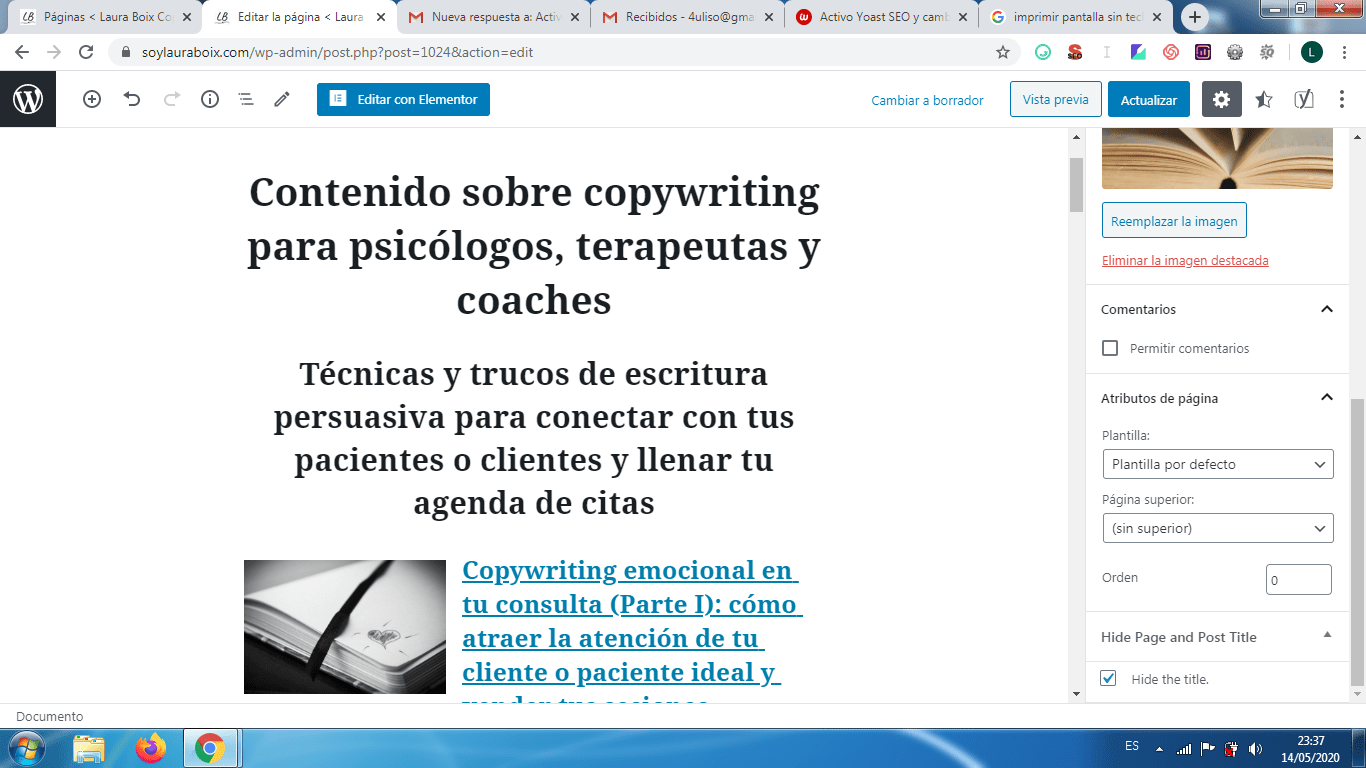Show hidden tray icons arrow
Screen dimensions: 1366x768
point(1159,748)
